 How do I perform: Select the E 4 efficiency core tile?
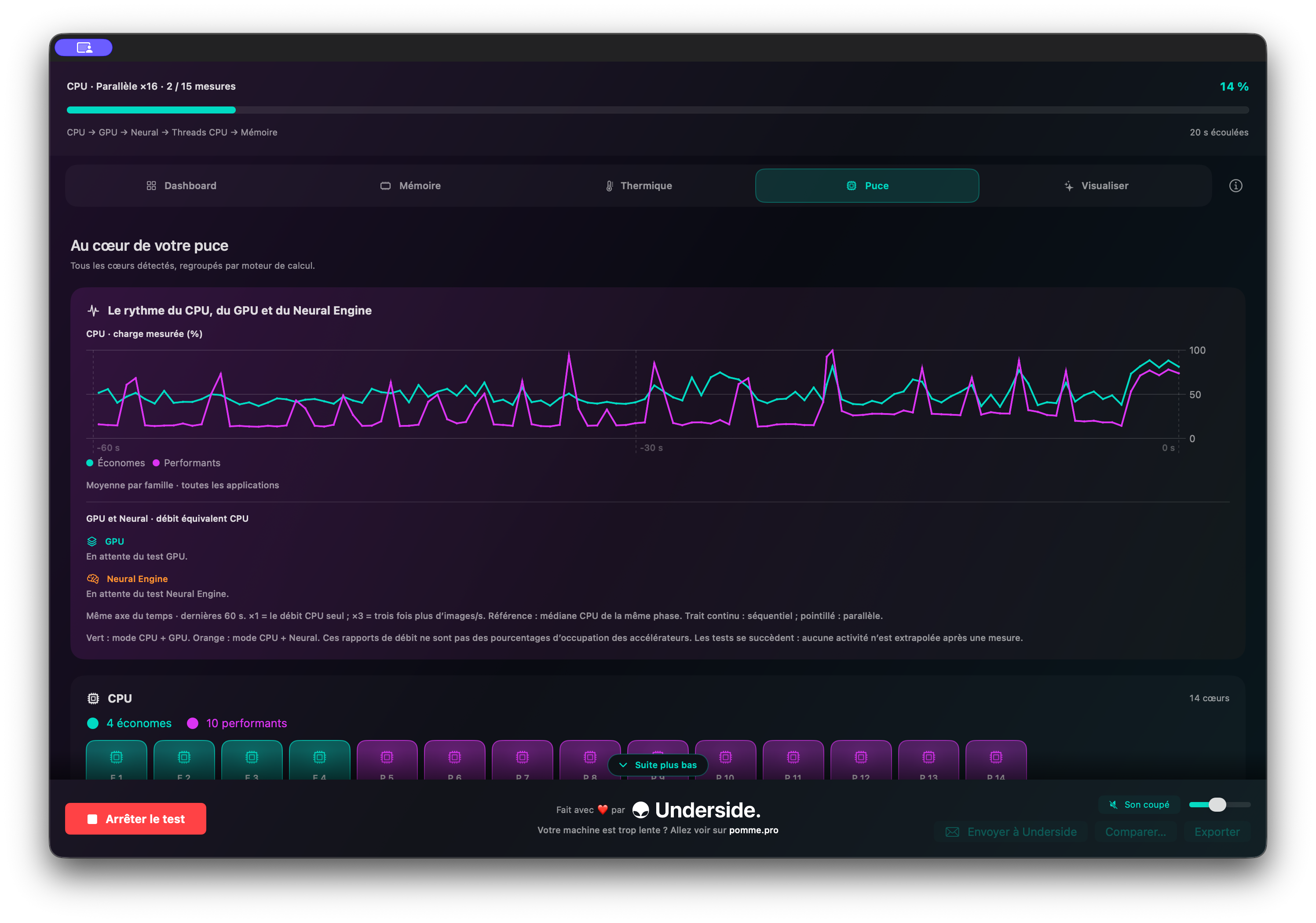pos(319,760)
